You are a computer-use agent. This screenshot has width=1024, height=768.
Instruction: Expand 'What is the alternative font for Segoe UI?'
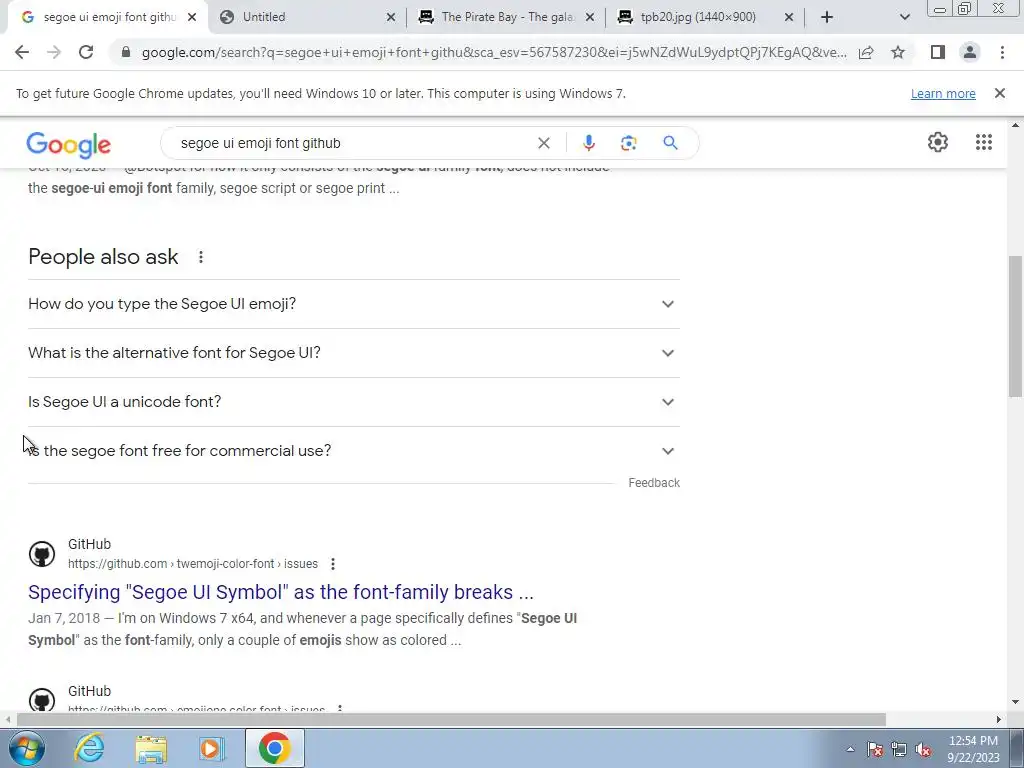[x=354, y=353]
